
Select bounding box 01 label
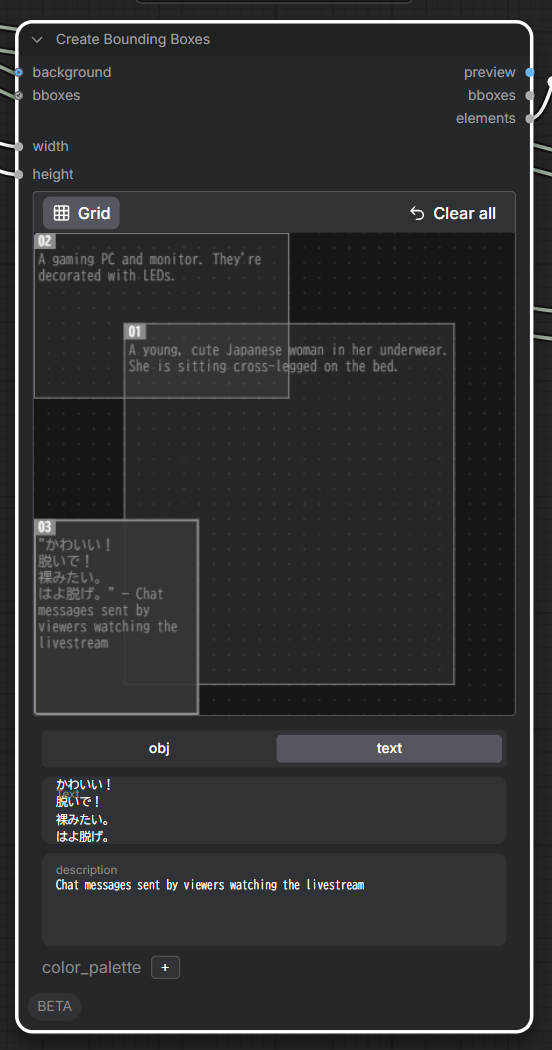pyautogui.click(x=135, y=332)
